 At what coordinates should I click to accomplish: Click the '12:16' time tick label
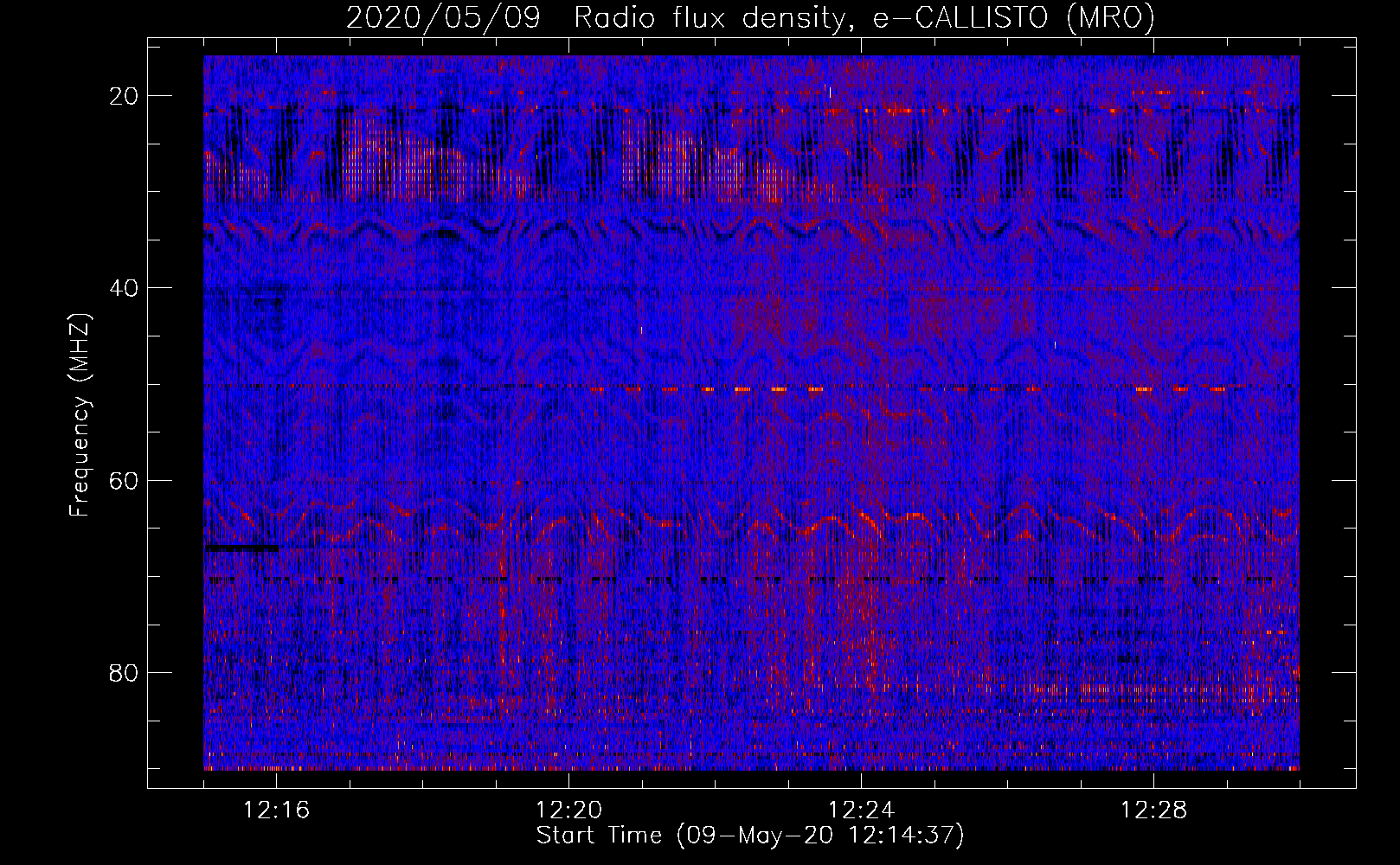click(x=277, y=811)
